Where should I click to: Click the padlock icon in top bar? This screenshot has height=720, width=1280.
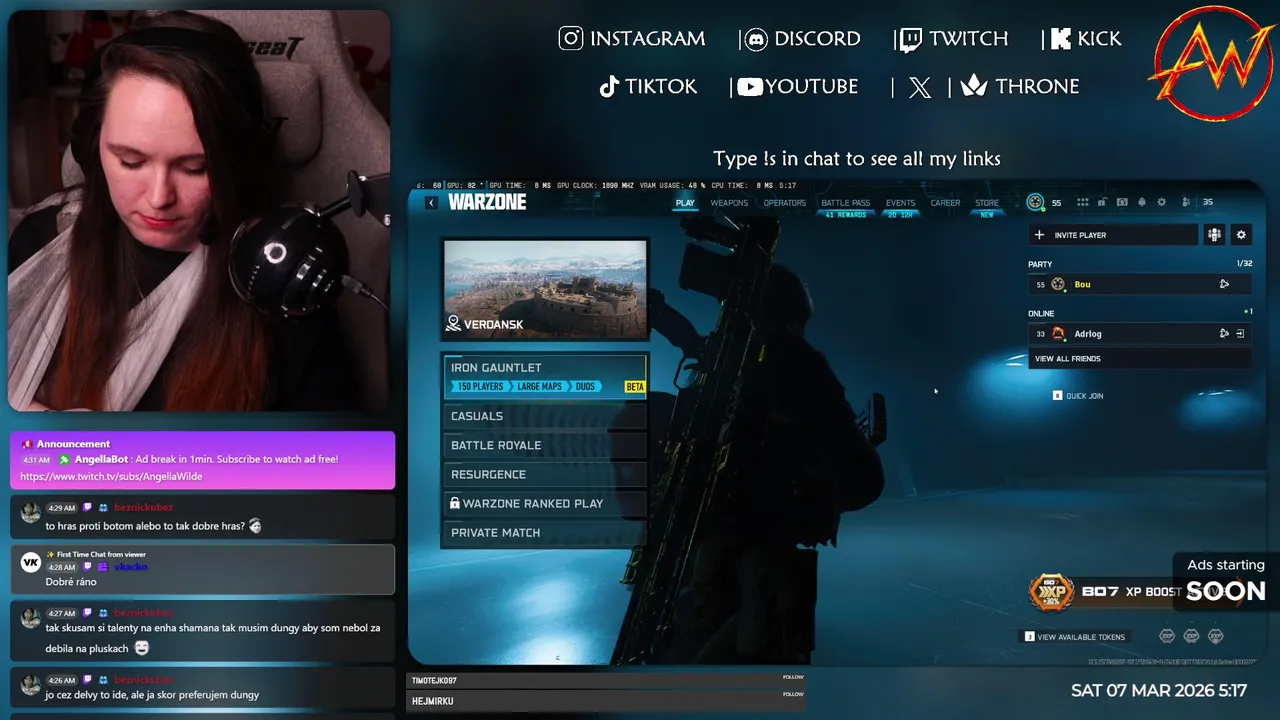[x=1102, y=202]
